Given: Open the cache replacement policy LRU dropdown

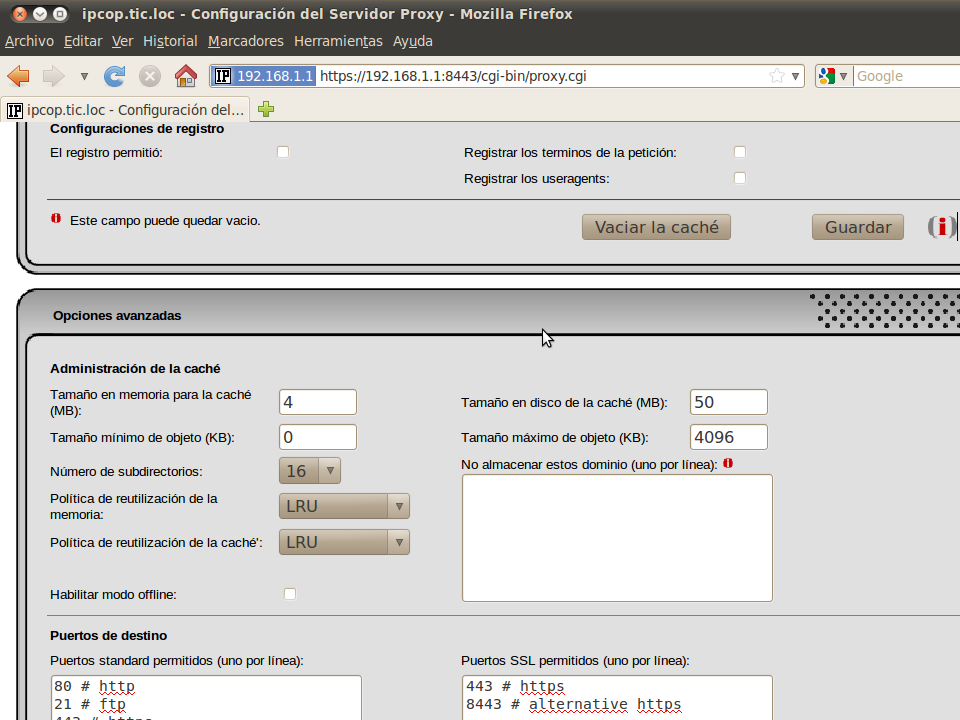Looking at the screenshot, I should (344, 542).
